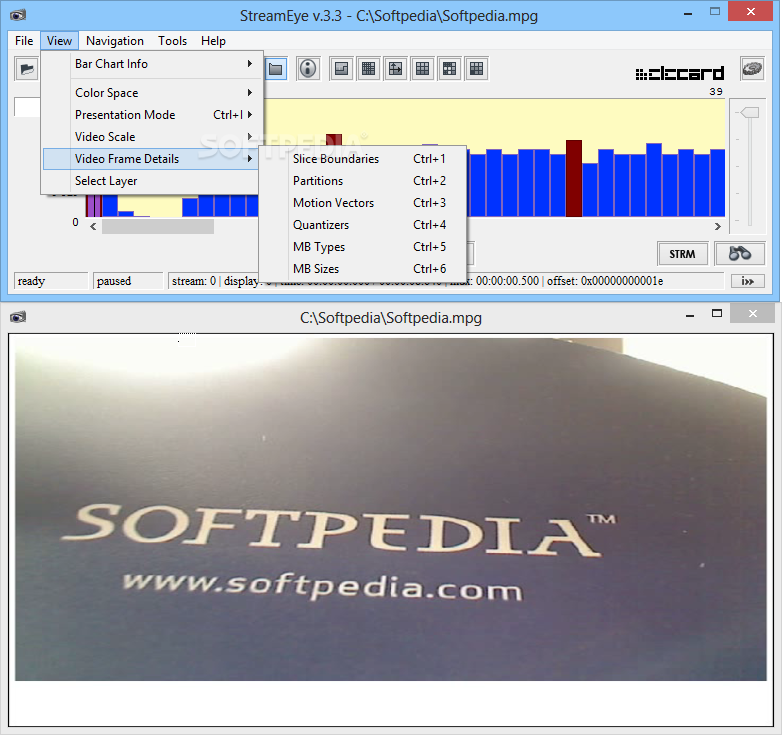Click the i>> expand button in status bar
The width and height of the screenshot is (782, 735).
[747, 281]
